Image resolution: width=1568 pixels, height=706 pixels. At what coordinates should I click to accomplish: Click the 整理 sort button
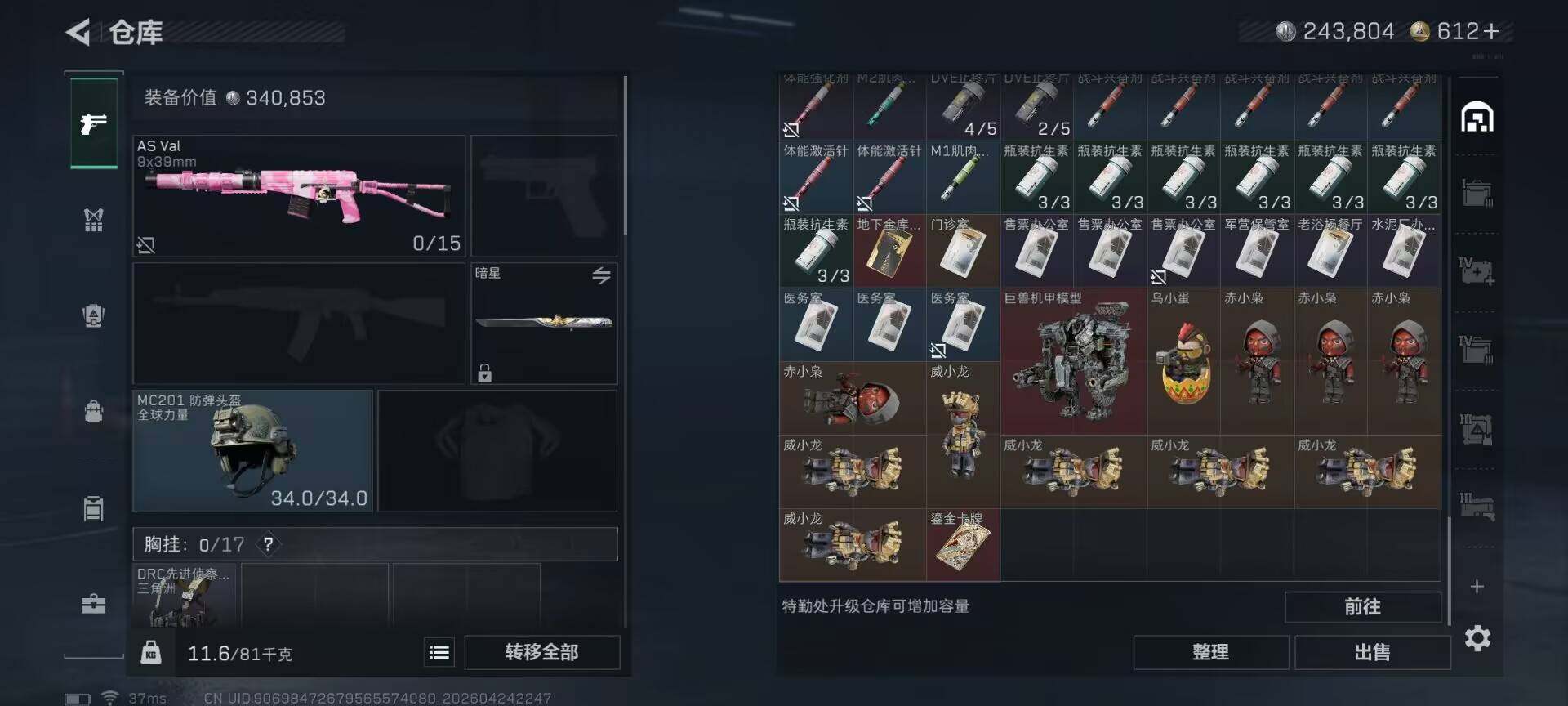pos(1210,652)
